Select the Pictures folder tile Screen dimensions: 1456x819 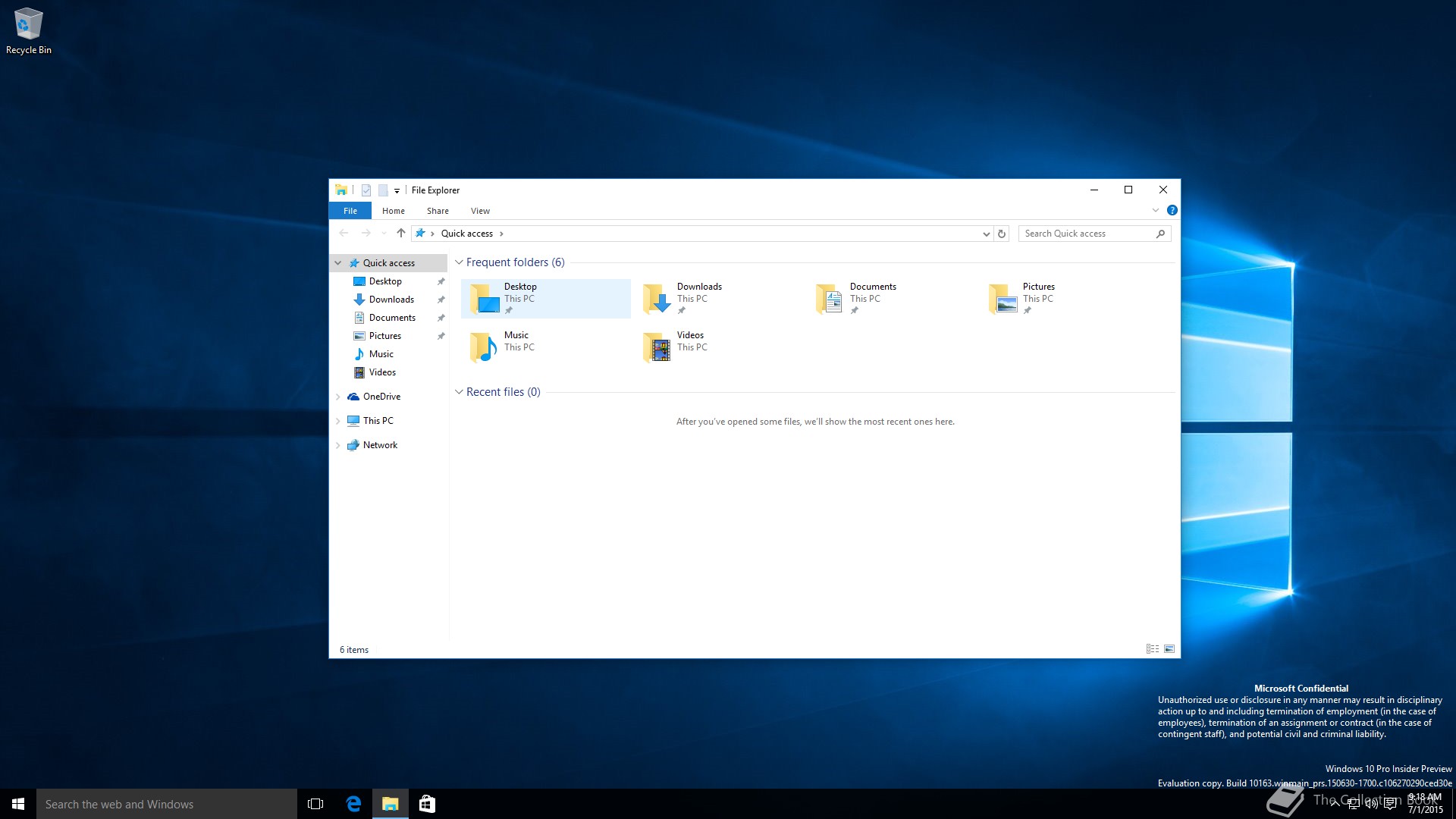1064,299
